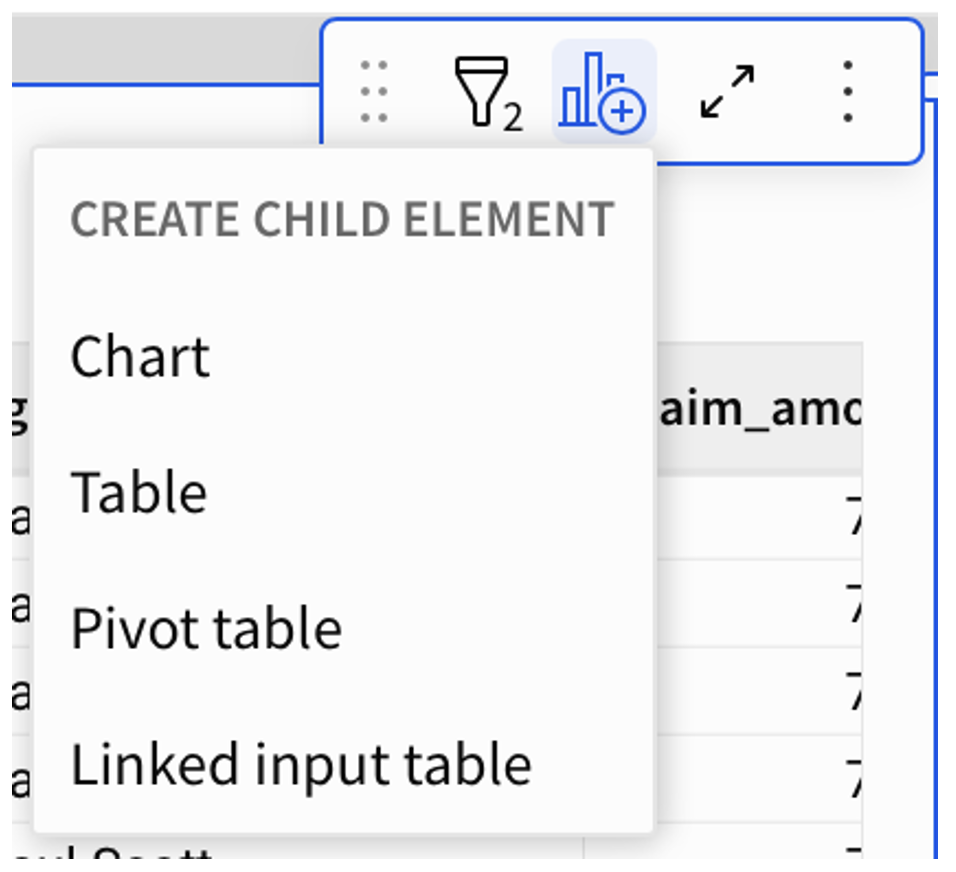Screen dimensions: 956x872
Task: Expand the element with the diagonal arrows icon
Action: (727, 92)
